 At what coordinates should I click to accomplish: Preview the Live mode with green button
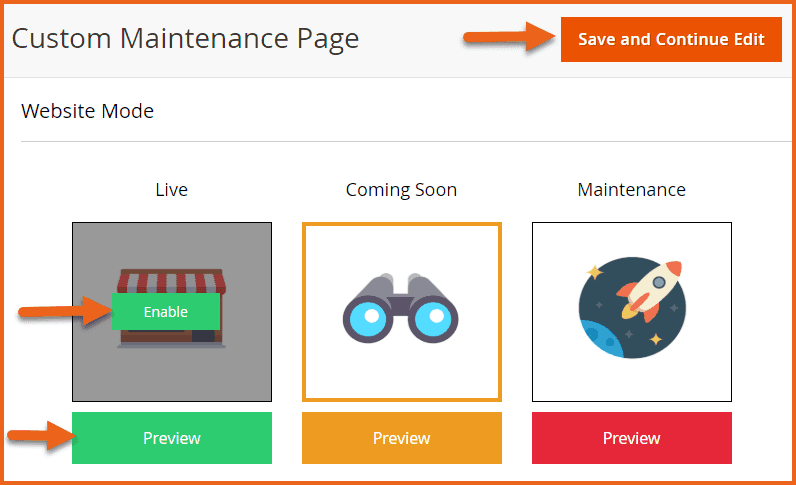pos(172,438)
